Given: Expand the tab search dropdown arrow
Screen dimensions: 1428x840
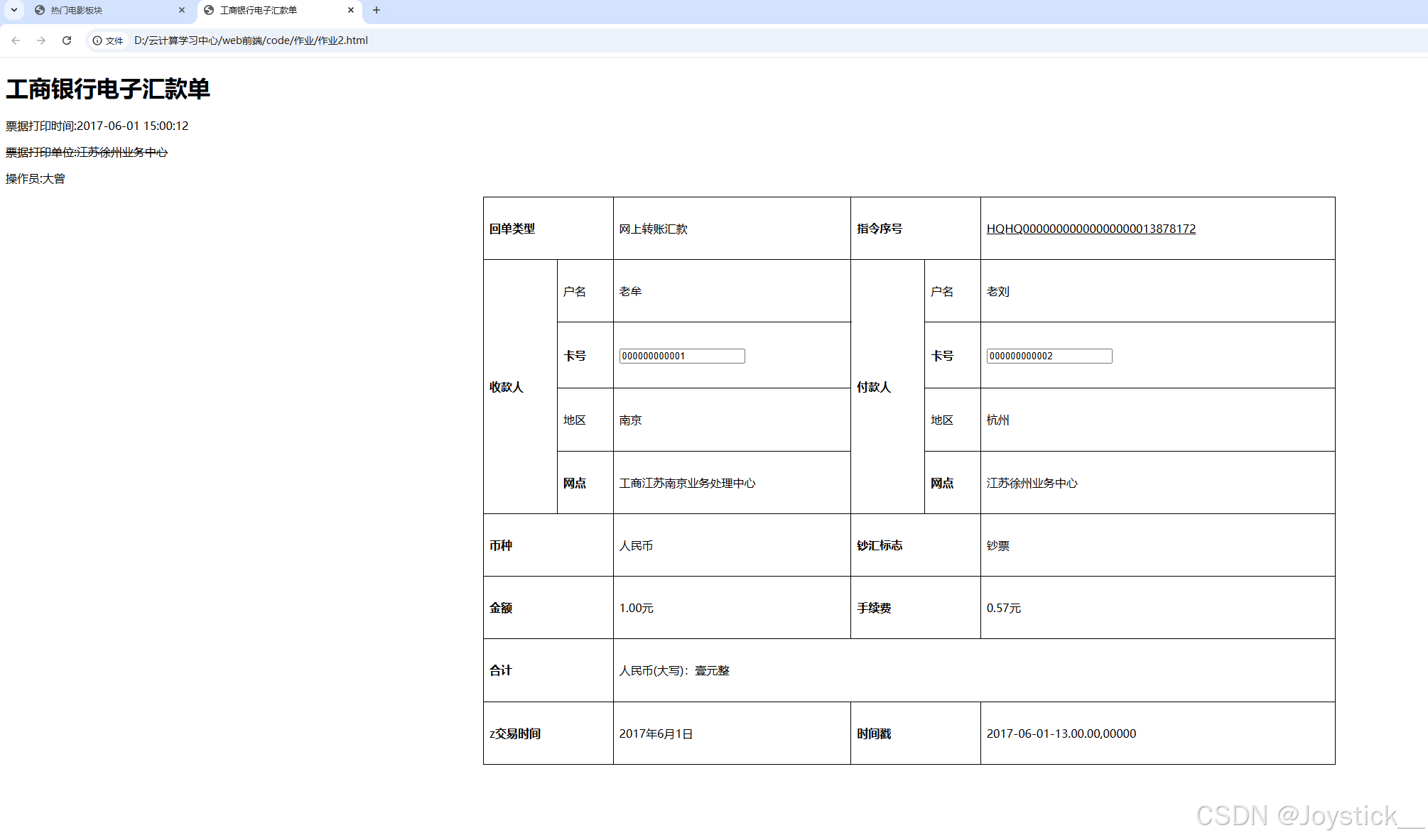Looking at the screenshot, I should click(14, 10).
